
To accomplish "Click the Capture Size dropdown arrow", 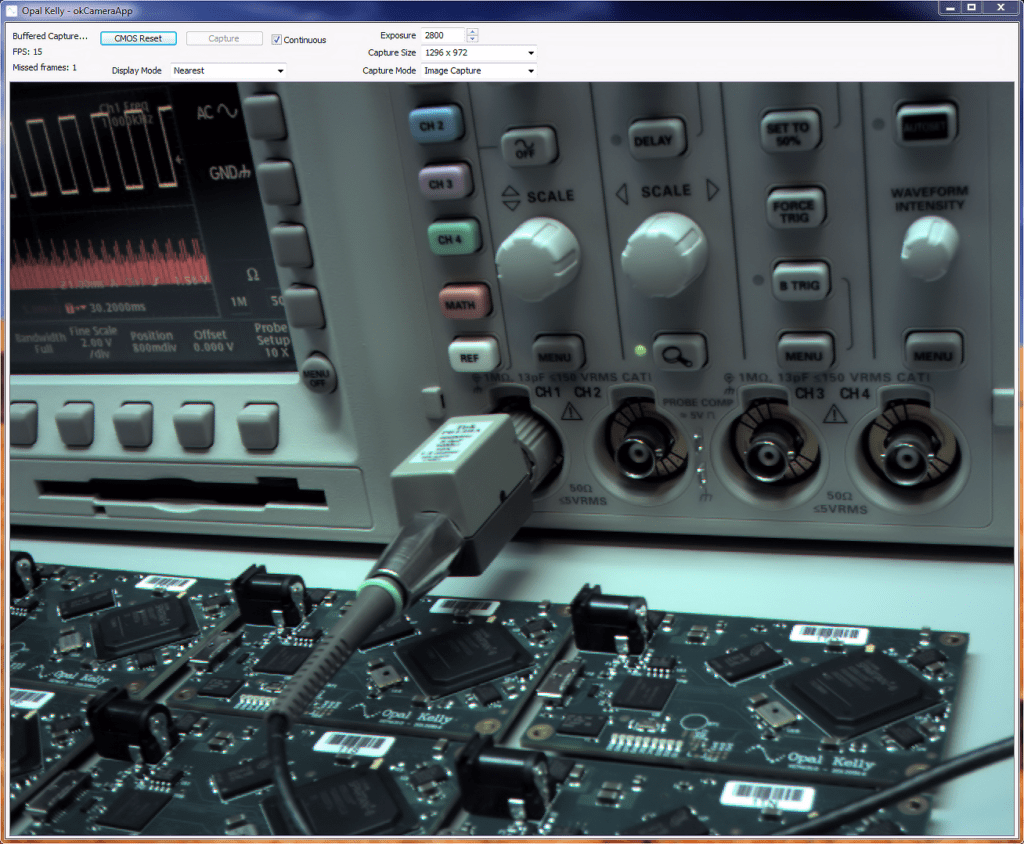I will click(x=531, y=53).
